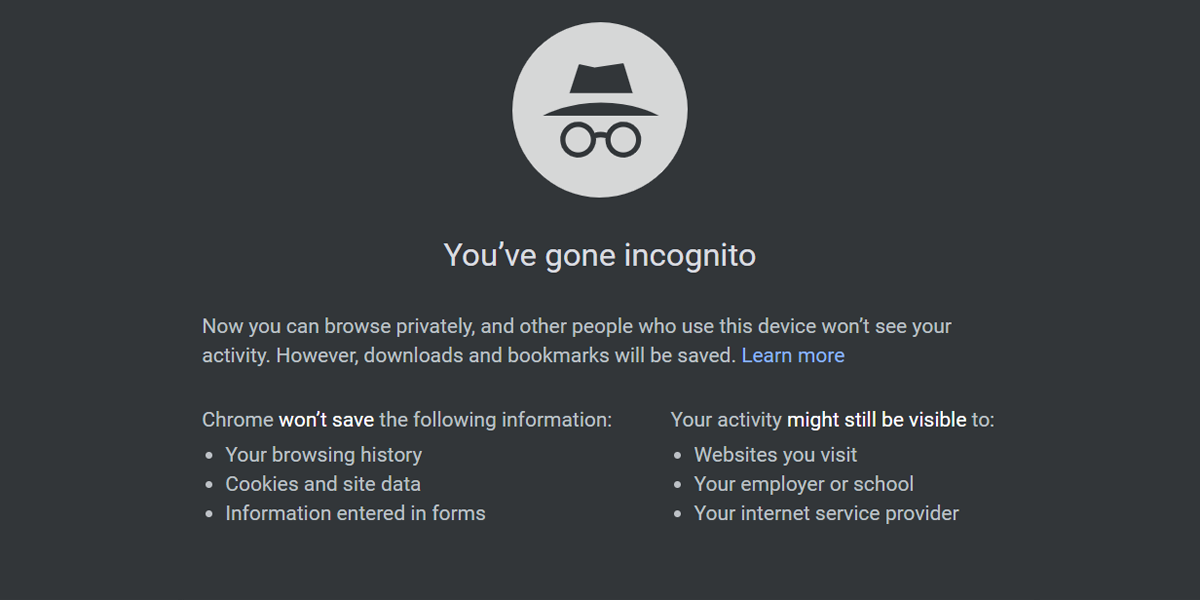Click the bold "might still be visible" text

(877, 419)
